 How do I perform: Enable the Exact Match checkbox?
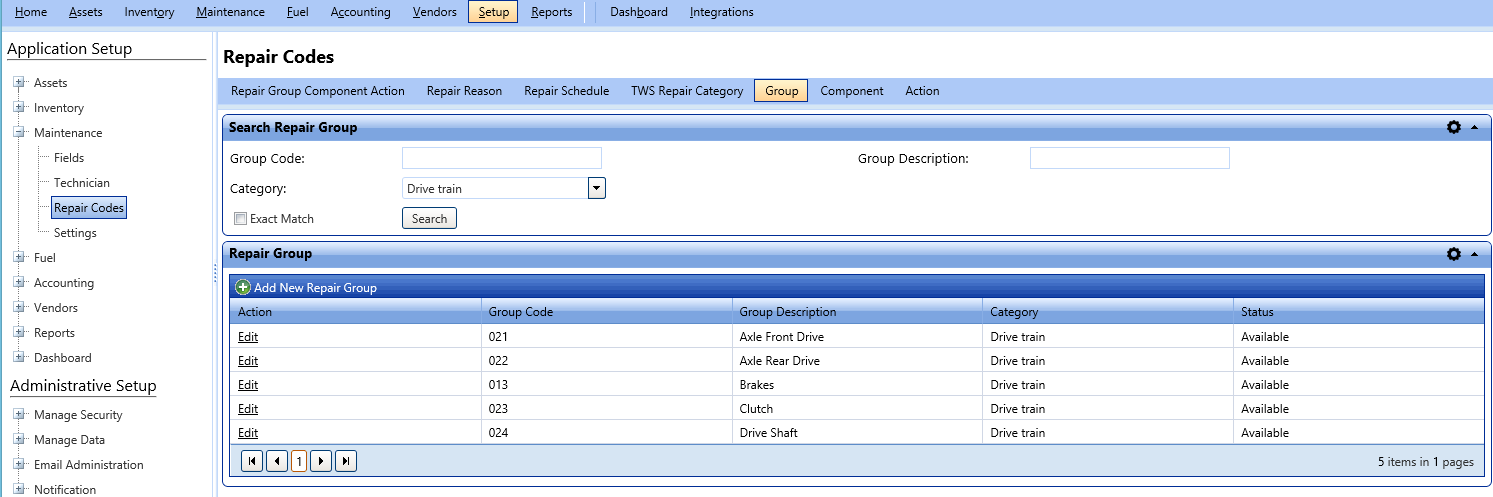pyautogui.click(x=240, y=219)
